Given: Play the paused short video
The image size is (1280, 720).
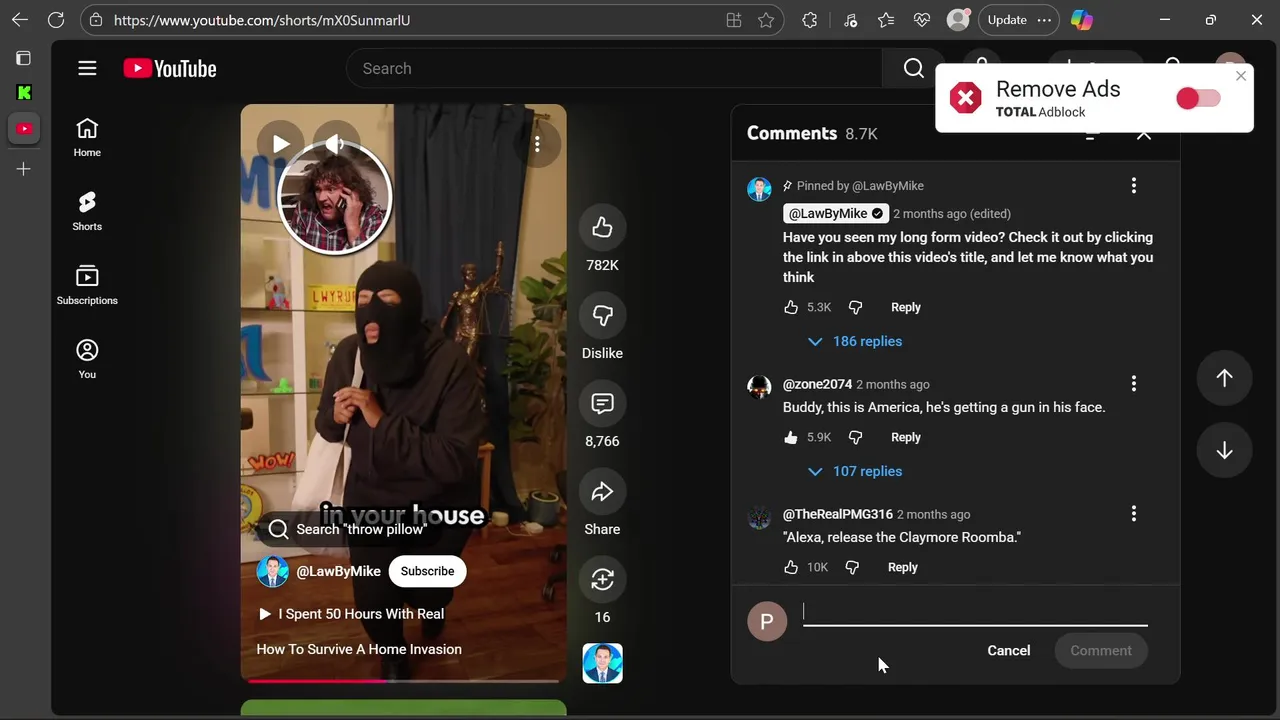Looking at the screenshot, I should pos(281,144).
